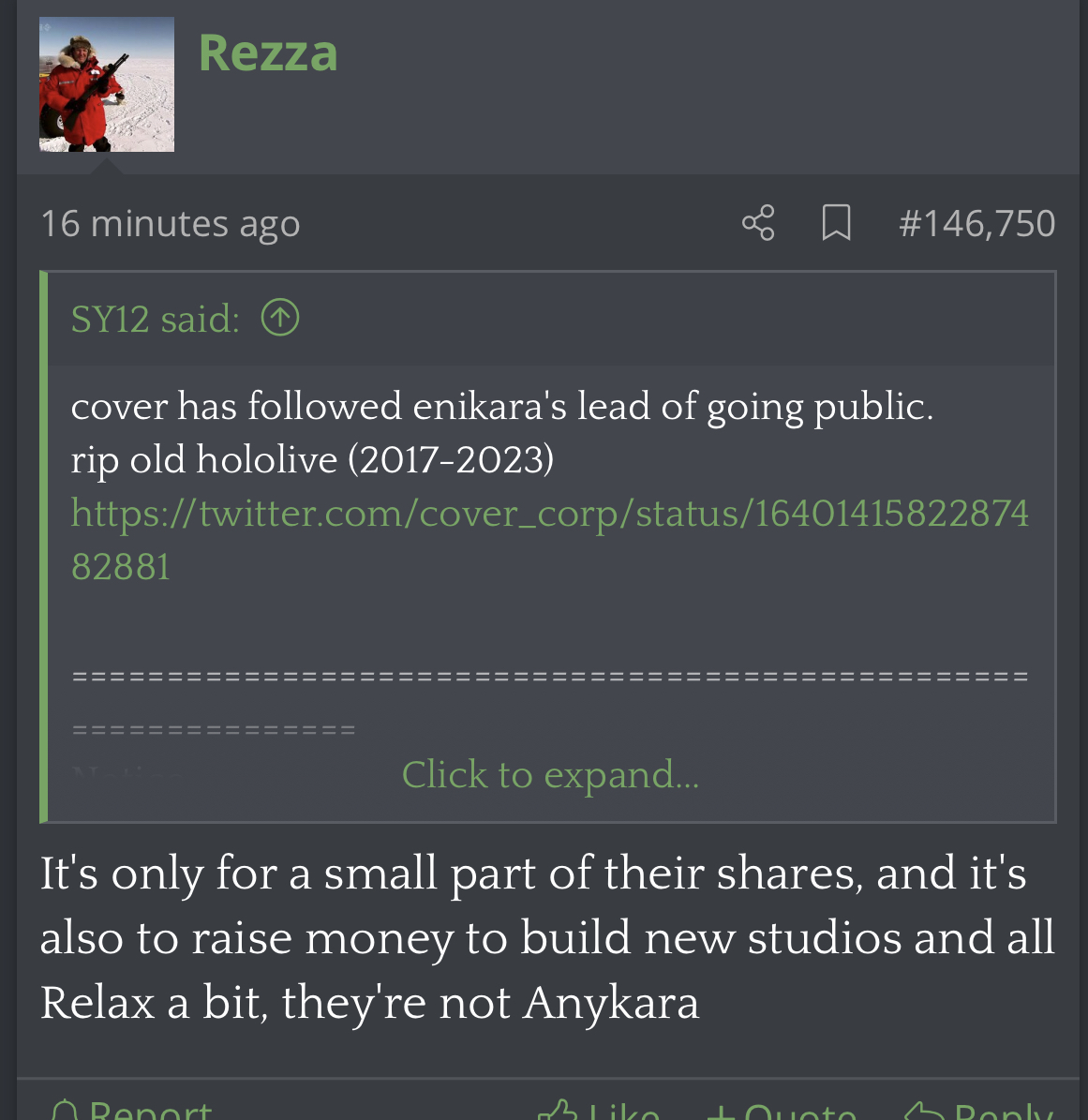Click the Reply text label
Viewport: 1088px width, 1120px height.
[x=1003, y=1111]
